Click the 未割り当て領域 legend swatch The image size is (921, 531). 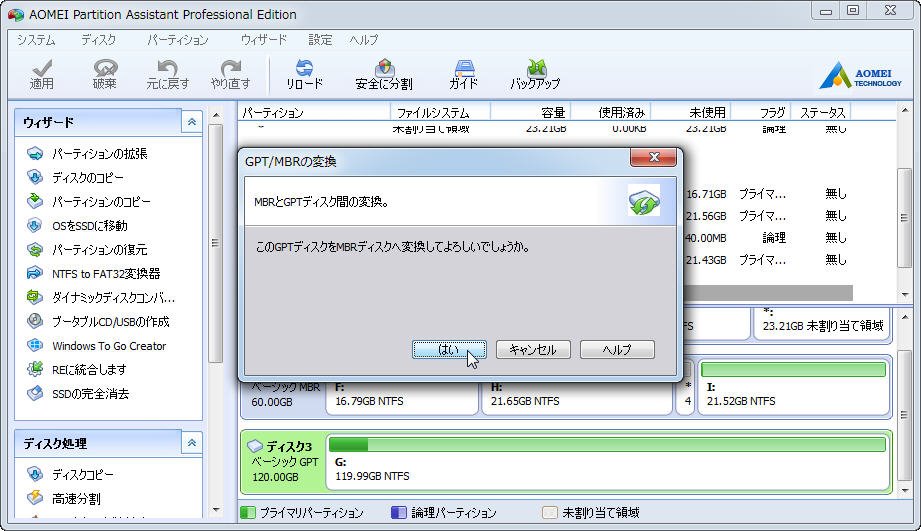(550, 513)
